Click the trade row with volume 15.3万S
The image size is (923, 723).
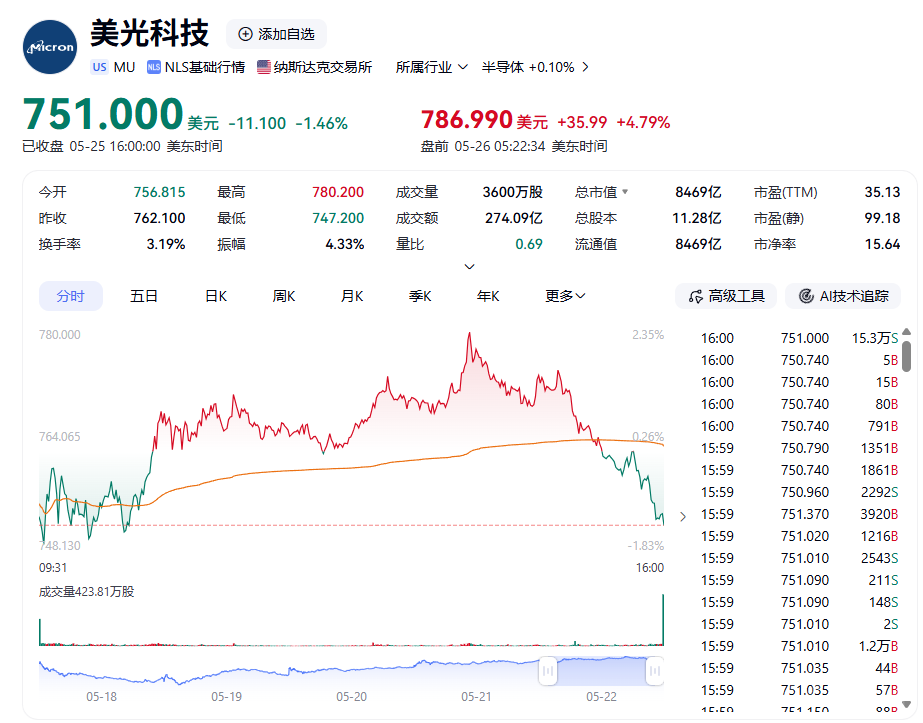(x=799, y=338)
